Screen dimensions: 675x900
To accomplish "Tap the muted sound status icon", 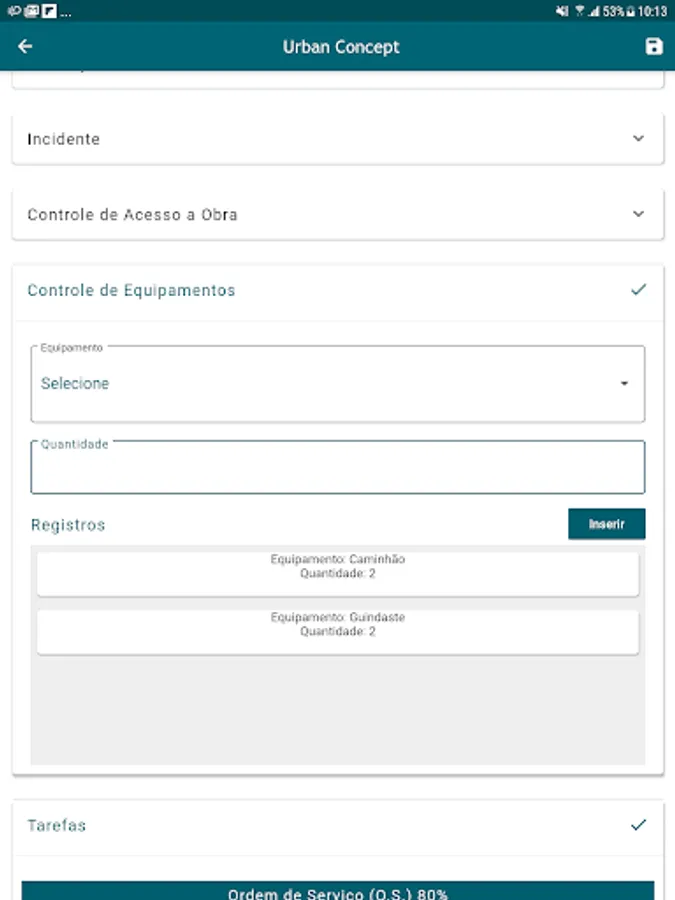I will (562, 11).
